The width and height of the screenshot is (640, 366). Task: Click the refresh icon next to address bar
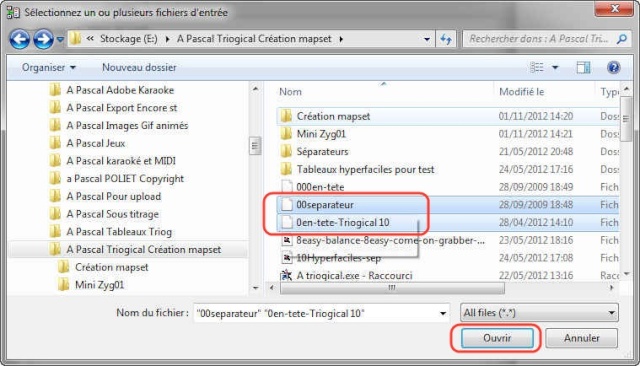(446, 39)
